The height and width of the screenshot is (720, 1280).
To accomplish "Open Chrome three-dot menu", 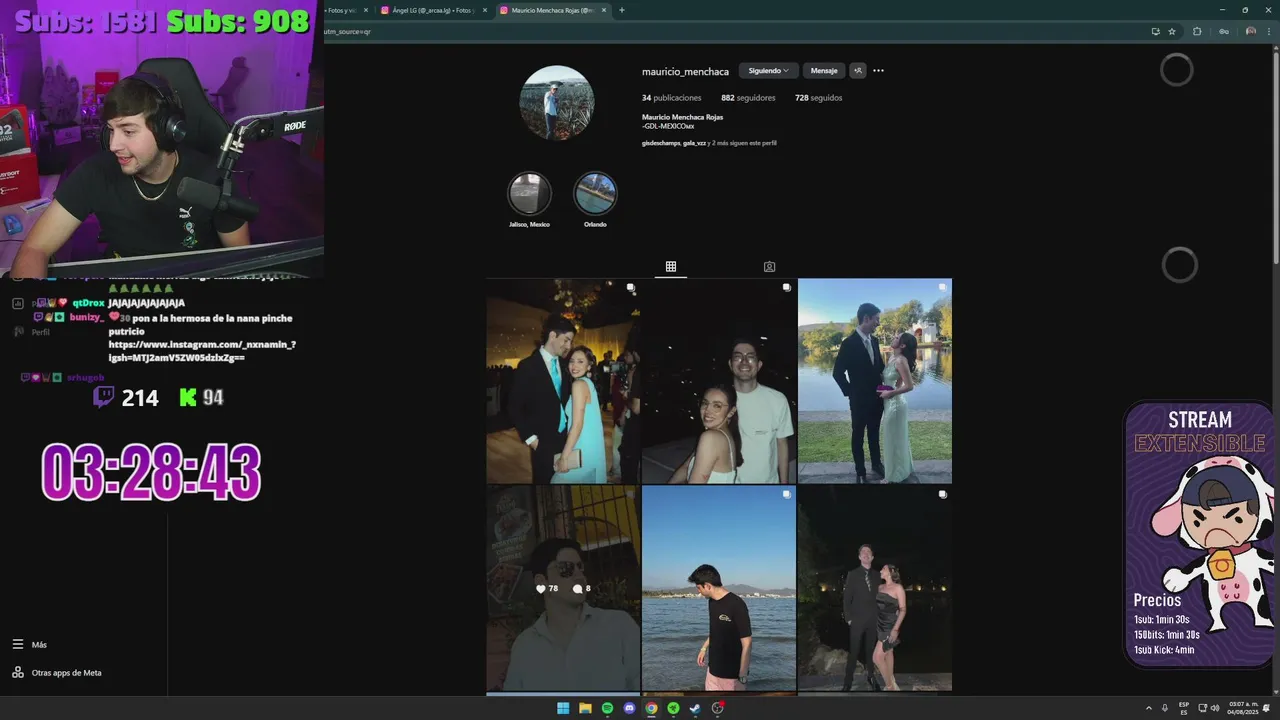I will click(1268, 31).
